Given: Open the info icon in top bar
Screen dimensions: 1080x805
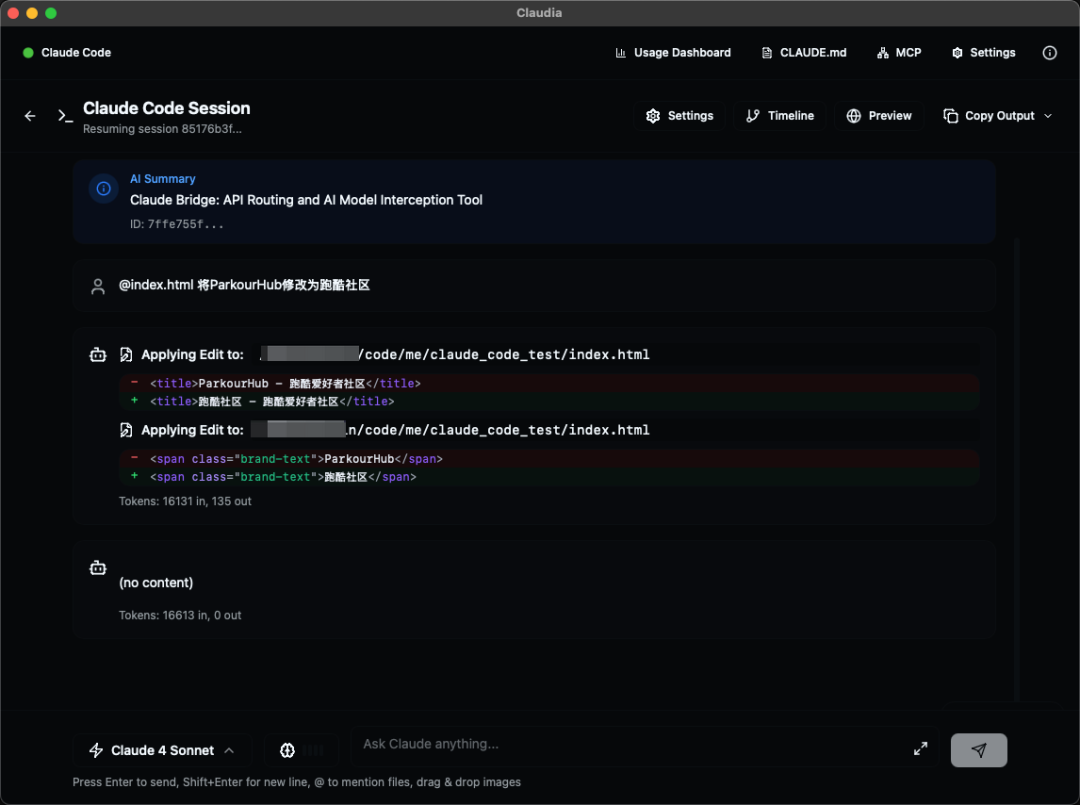Looking at the screenshot, I should pyautogui.click(x=1049, y=53).
